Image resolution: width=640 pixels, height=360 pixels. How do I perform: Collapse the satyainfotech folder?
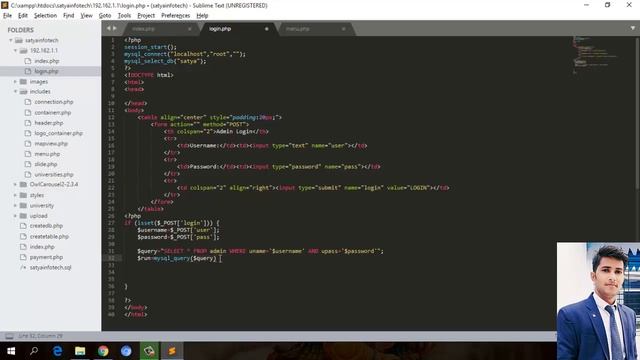tap(11, 40)
